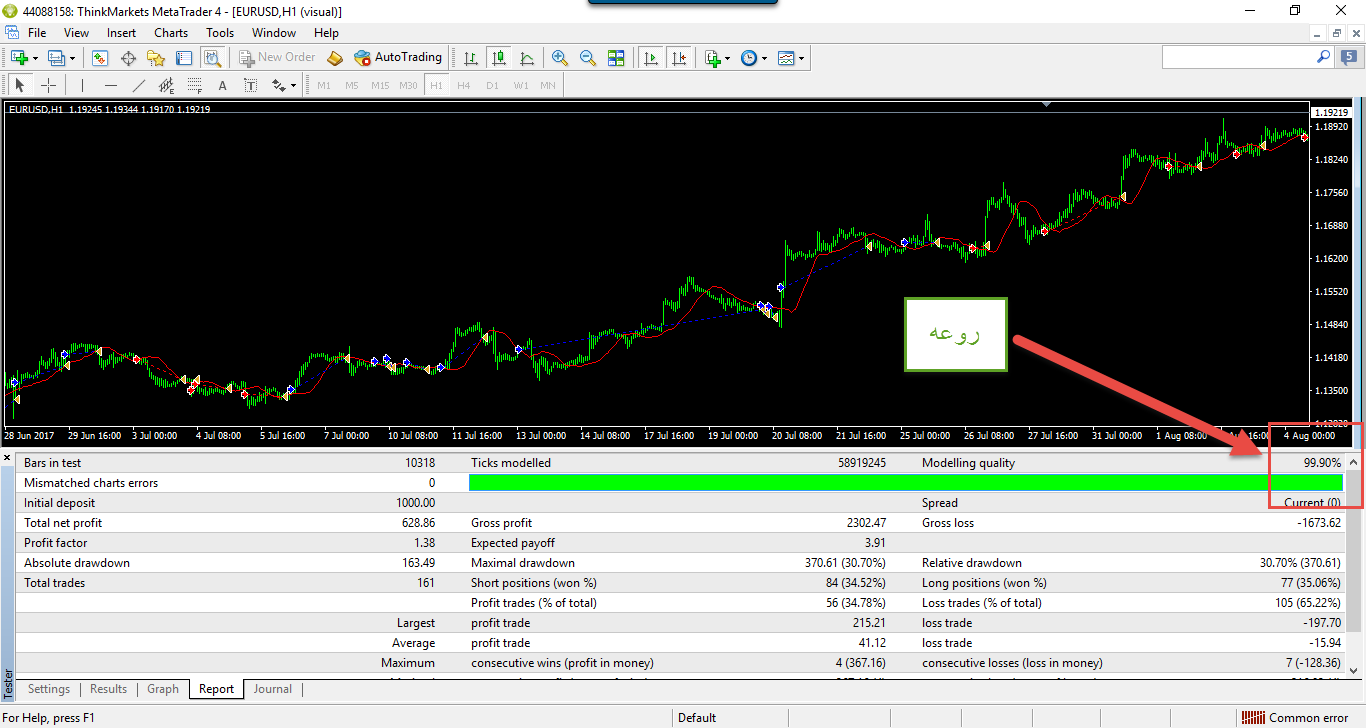Zoom in on the chart
This screenshot has width=1366, height=728.
coord(560,58)
